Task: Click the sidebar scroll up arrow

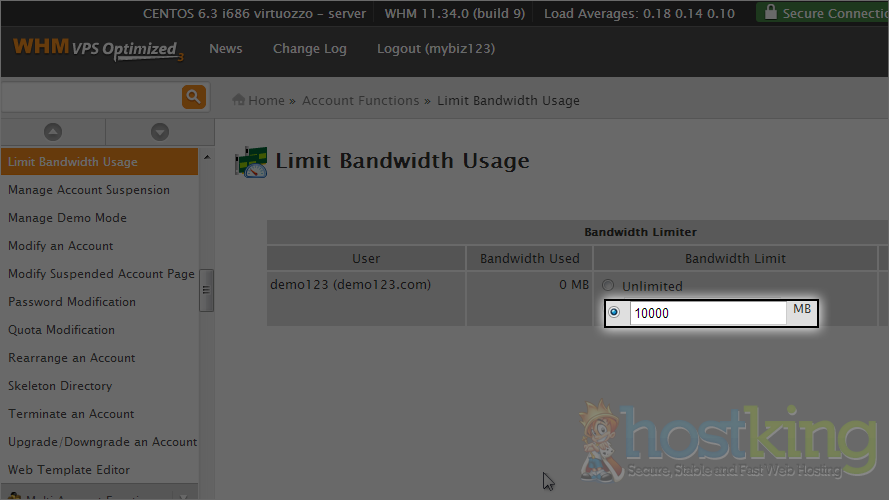Action: (207, 158)
